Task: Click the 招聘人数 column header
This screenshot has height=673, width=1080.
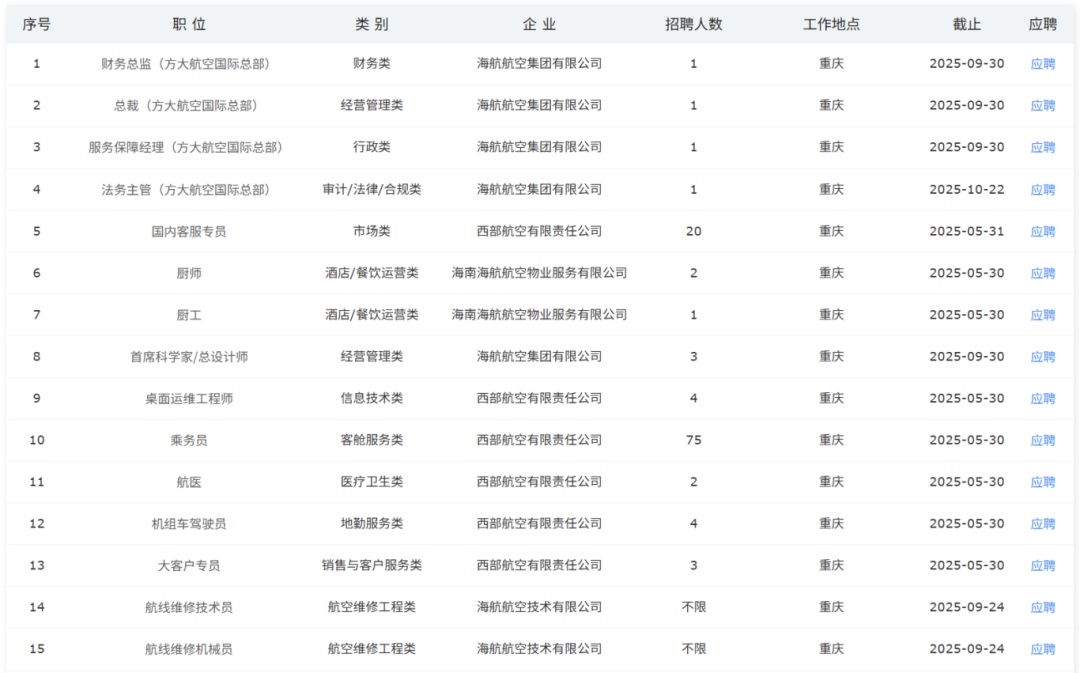Action: coord(694,24)
